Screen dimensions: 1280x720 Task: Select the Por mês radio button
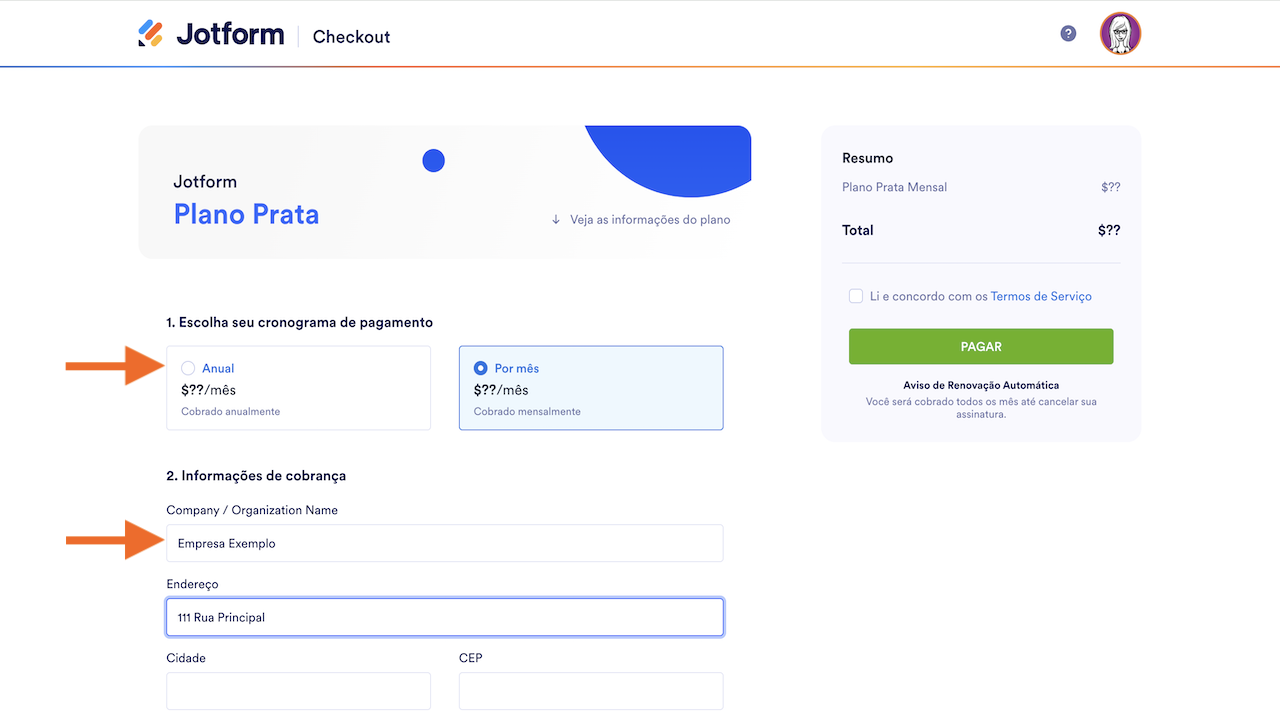(481, 368)
